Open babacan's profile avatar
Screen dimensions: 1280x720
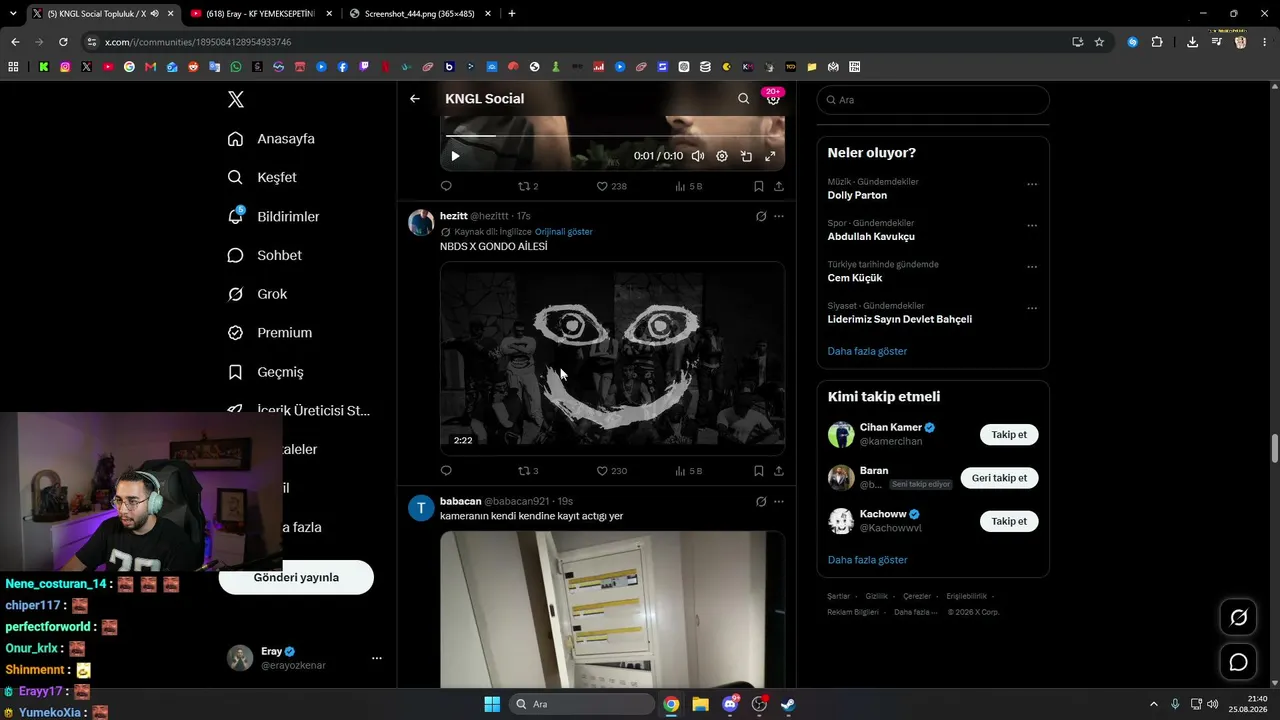421,508
